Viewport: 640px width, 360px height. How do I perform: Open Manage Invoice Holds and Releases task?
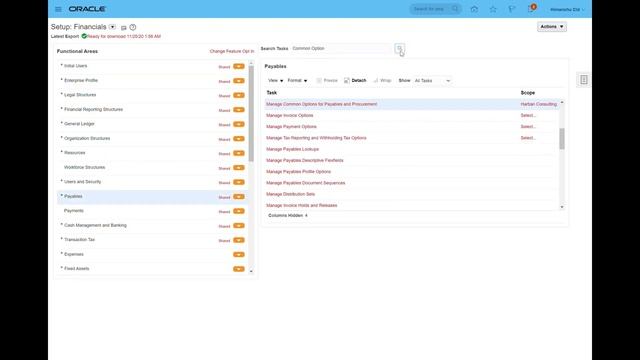click(302, 205)
